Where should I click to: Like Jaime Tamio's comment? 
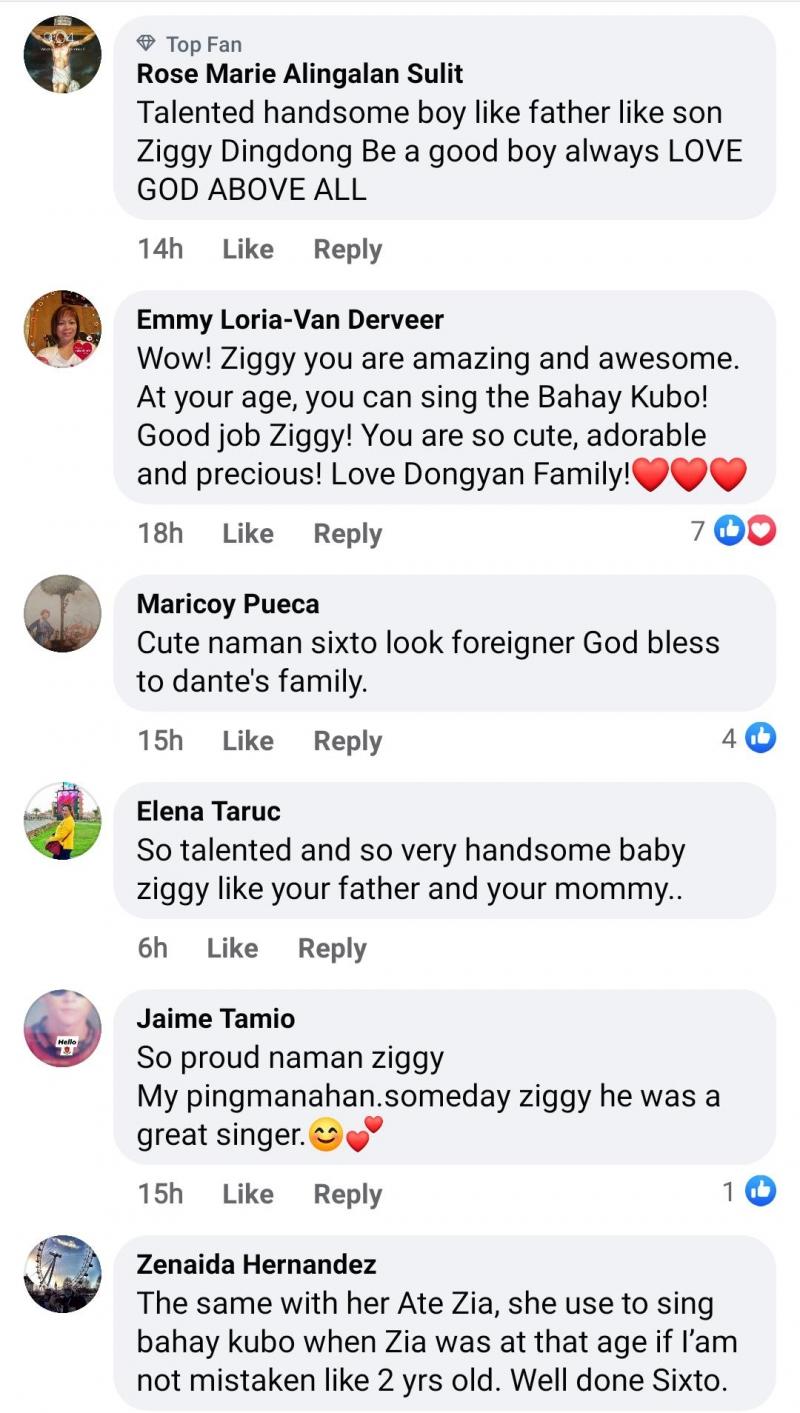[x=248, y=1194]
